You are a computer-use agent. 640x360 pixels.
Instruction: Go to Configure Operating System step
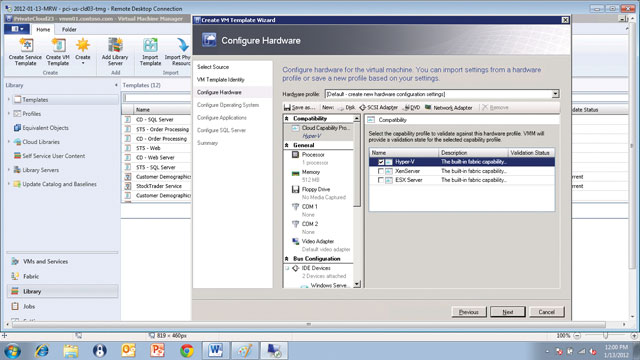pyautogui.click(x=228, y=105)
